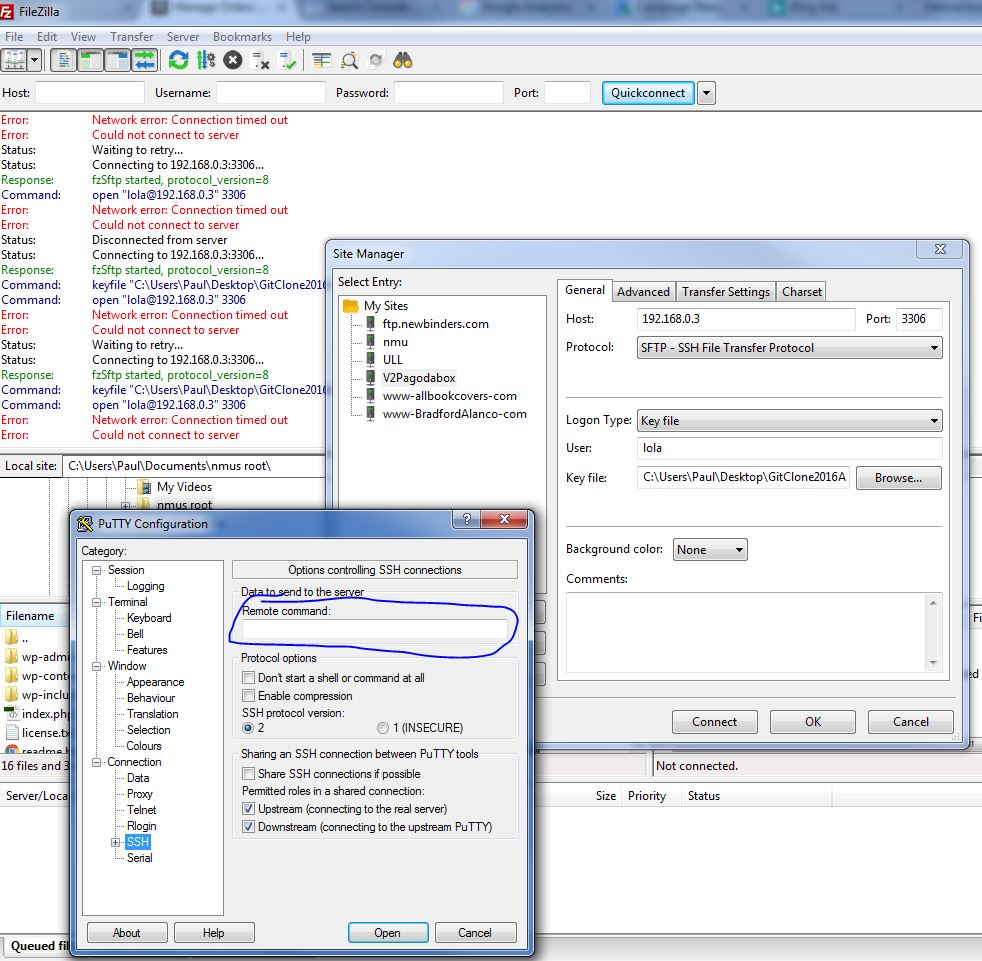The width and height of the screenshot is (982, 961).
Task: Toggle directory comparison magnifier icon
Action: point(349,61)
